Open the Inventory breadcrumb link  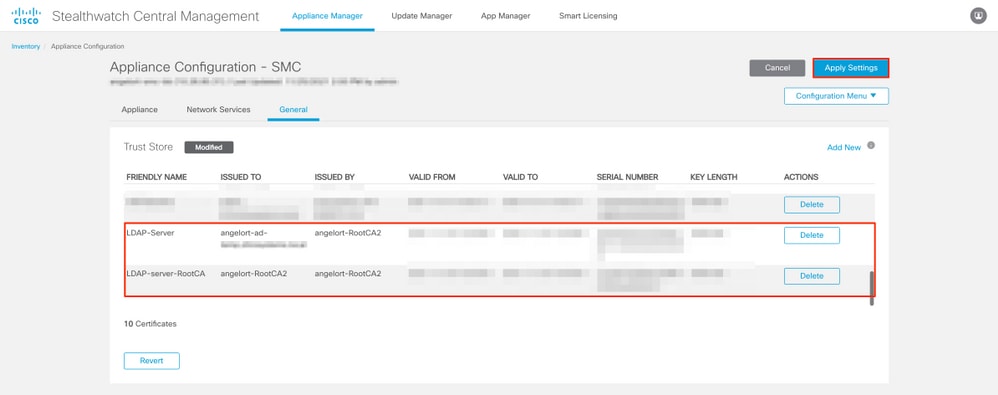(x=25, y=46)
